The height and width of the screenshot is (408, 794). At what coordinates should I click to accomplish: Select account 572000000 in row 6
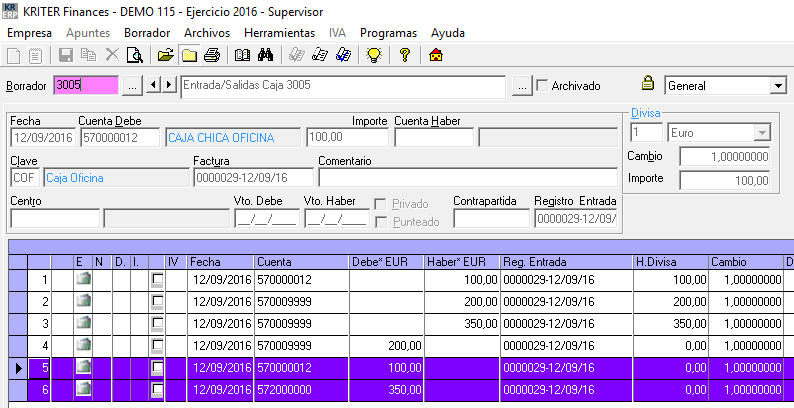pos(301,390)
